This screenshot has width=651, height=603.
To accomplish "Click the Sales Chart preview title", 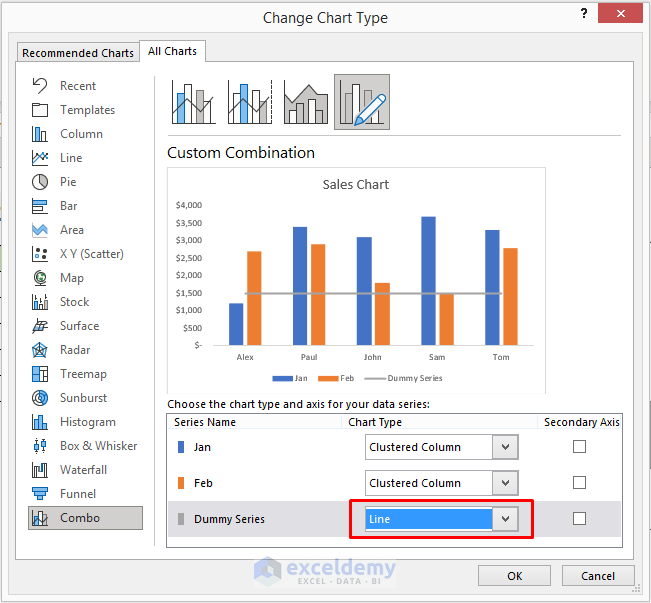I will pyautogui.click(x=356, y=184).
